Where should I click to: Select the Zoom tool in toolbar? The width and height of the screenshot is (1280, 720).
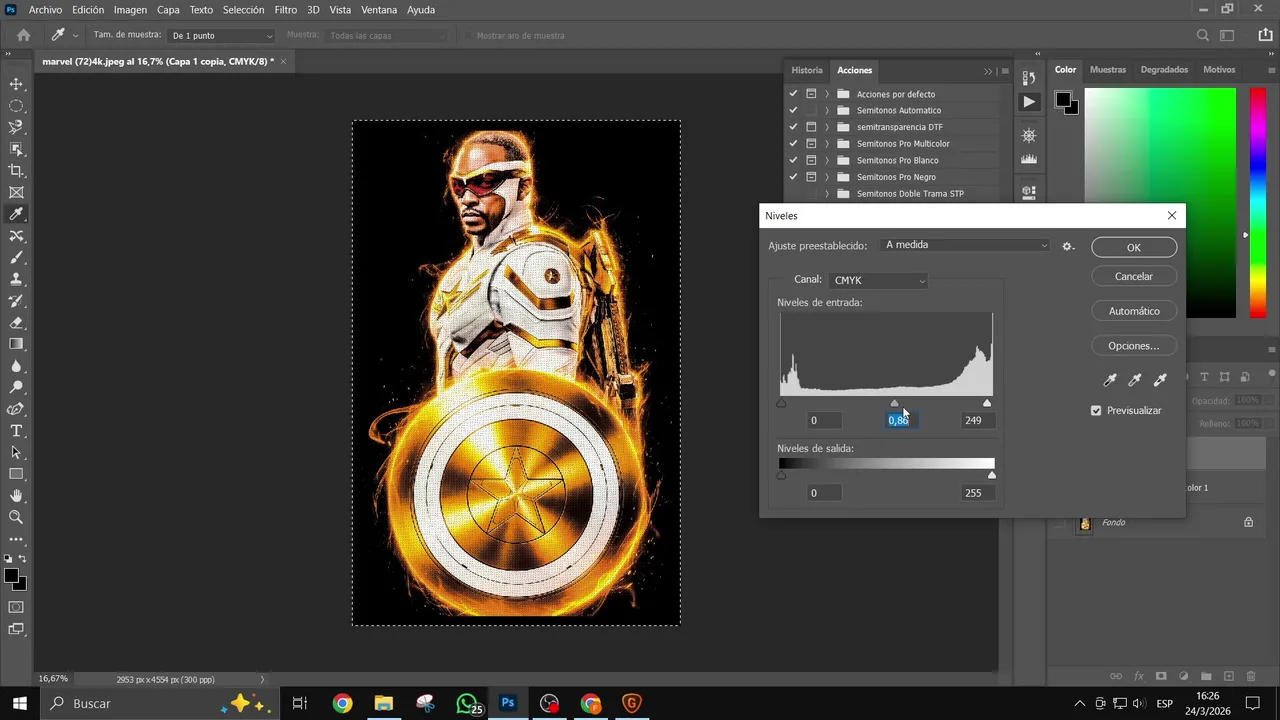point(16,517)
